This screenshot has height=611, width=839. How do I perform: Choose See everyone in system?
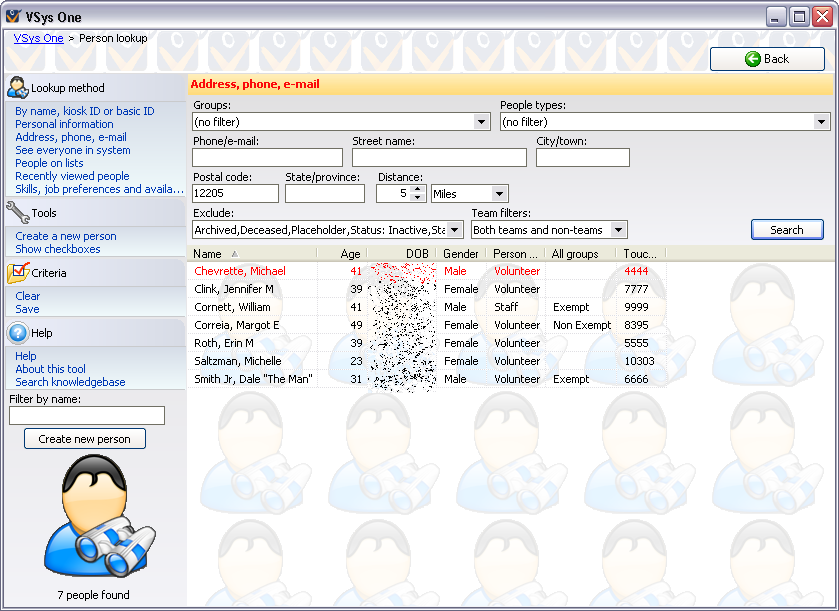pos(73,150)
